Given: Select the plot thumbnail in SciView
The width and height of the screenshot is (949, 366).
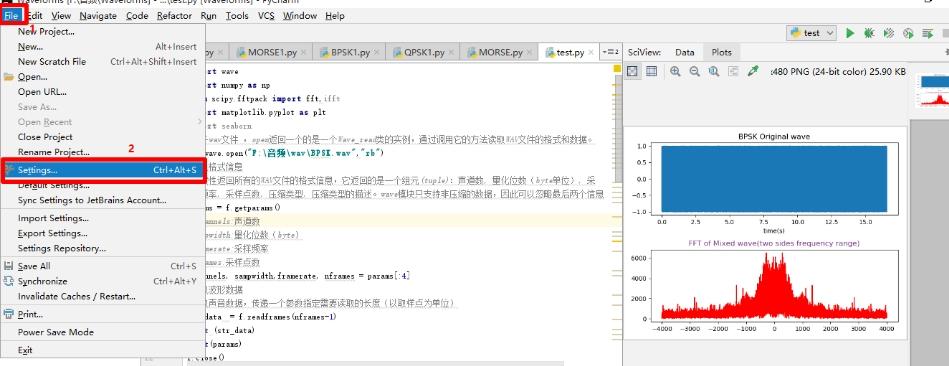Looking at the screenshot, I should point(933,91).
